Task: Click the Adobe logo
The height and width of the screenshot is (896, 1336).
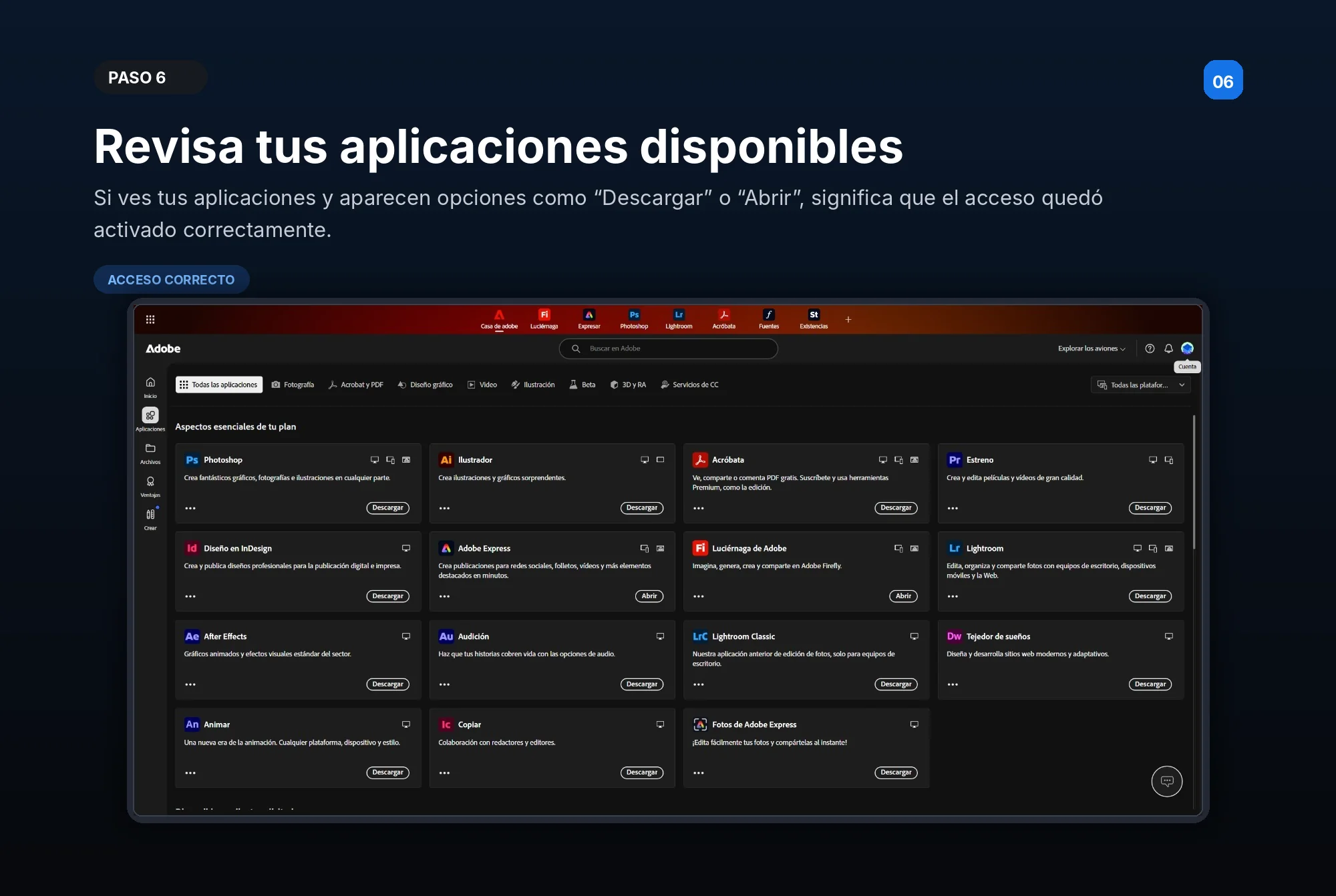Action: 163,349
